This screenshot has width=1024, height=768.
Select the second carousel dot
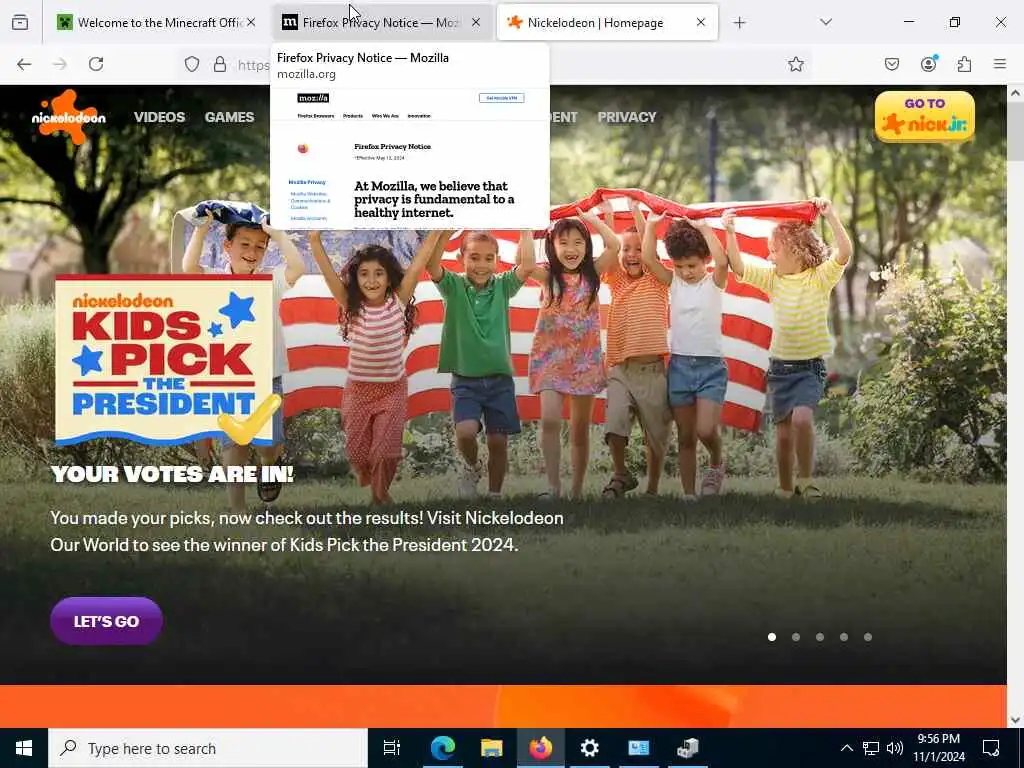pyautogui.click(x=796, y=637)
